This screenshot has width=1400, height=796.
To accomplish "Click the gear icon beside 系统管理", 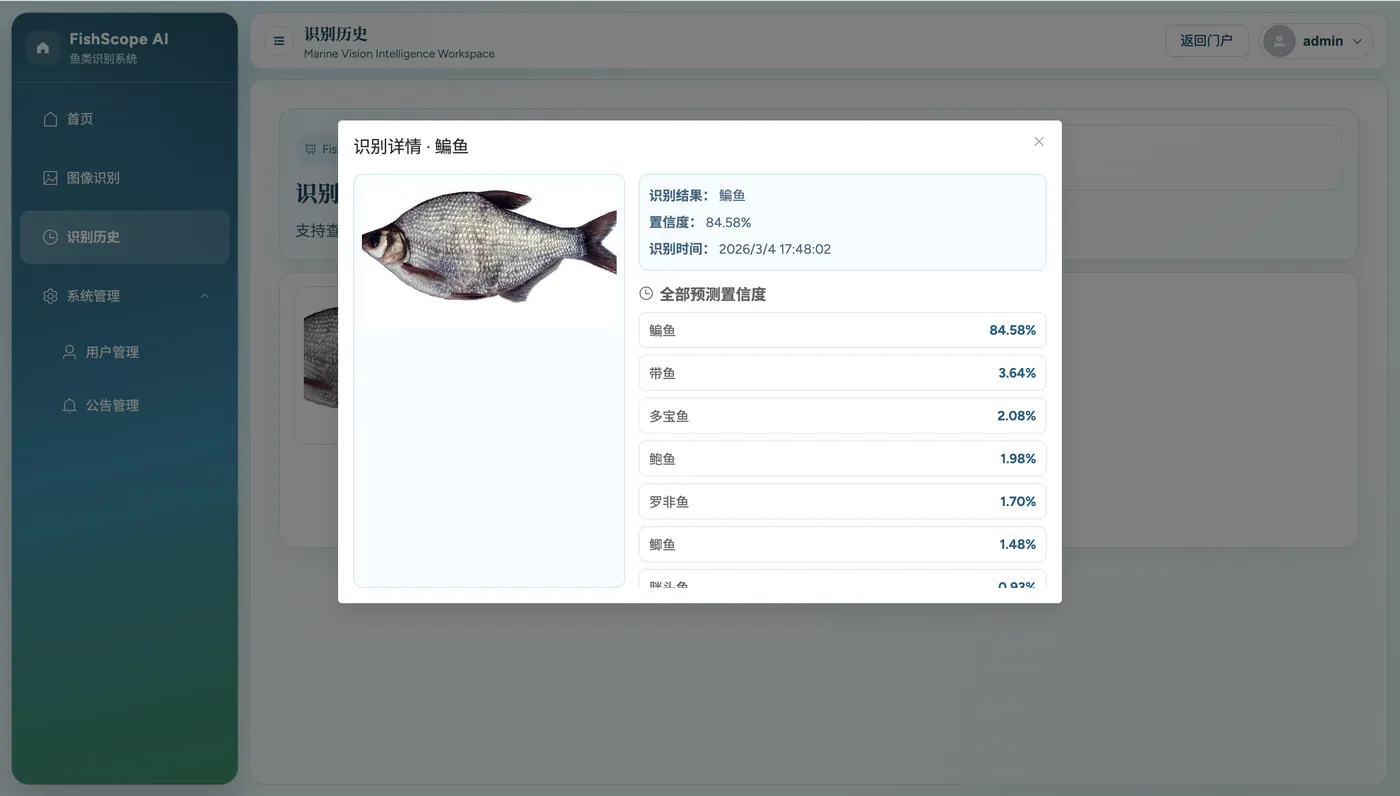I will coord(50,295).
